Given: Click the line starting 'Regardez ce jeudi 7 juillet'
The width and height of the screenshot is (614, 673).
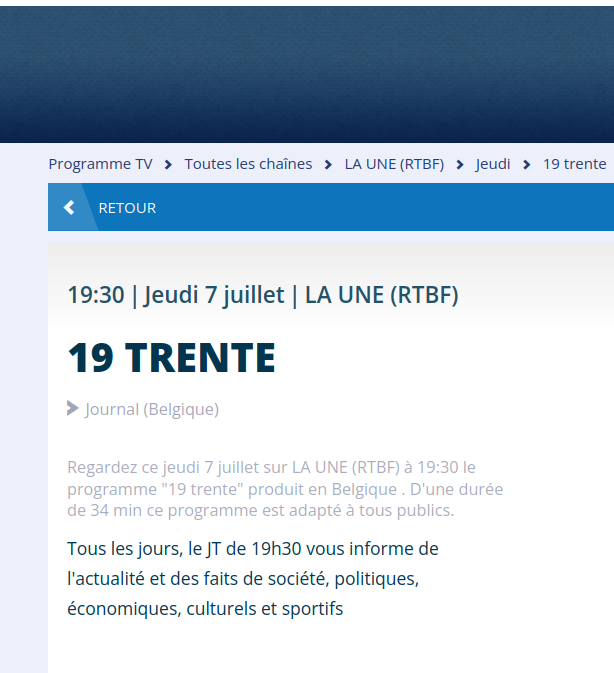Looking at the screenshot, I should coord(271,467).
